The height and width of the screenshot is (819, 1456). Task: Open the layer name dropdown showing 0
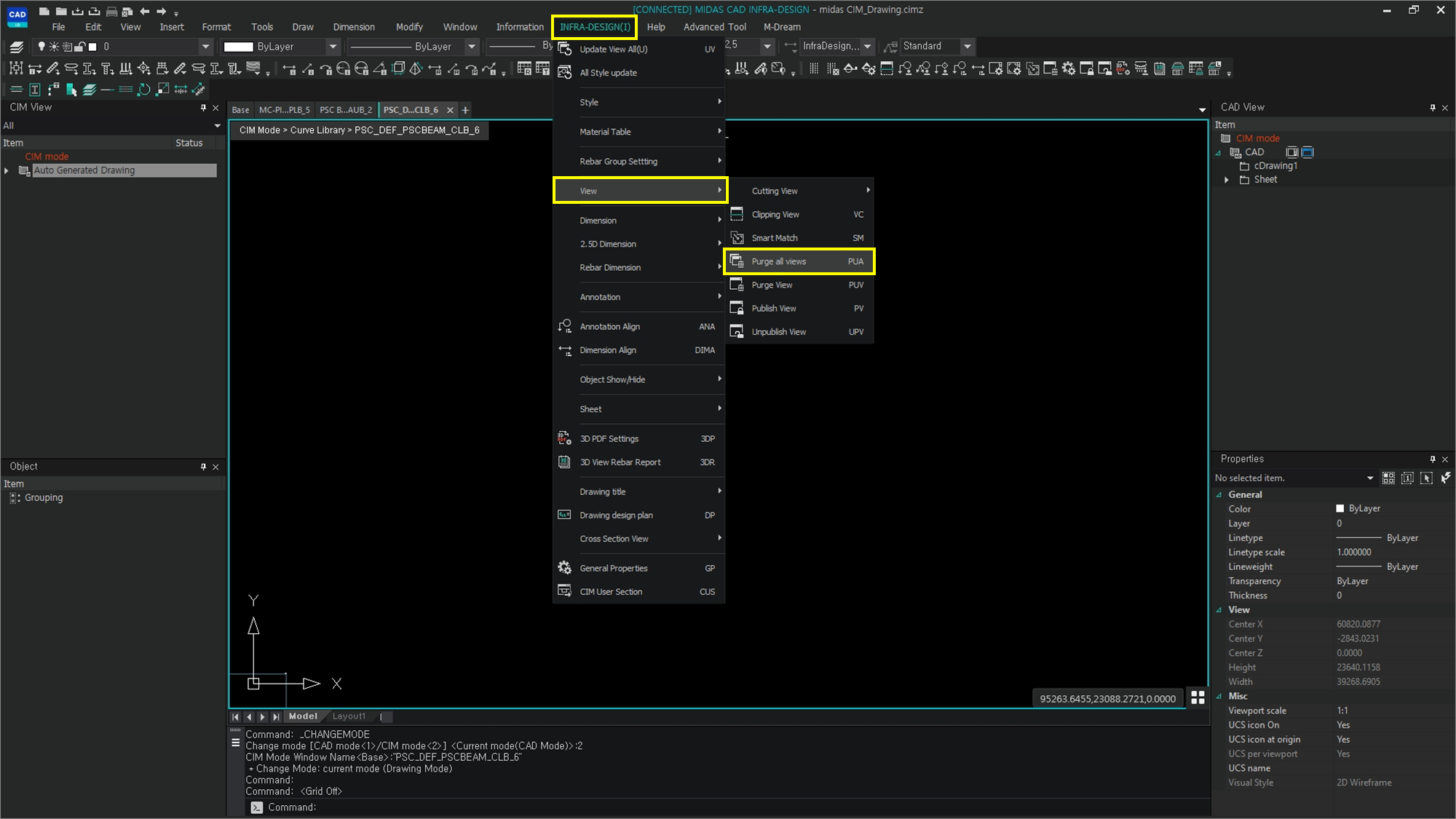pyautogui.click(x=205, y=47)
